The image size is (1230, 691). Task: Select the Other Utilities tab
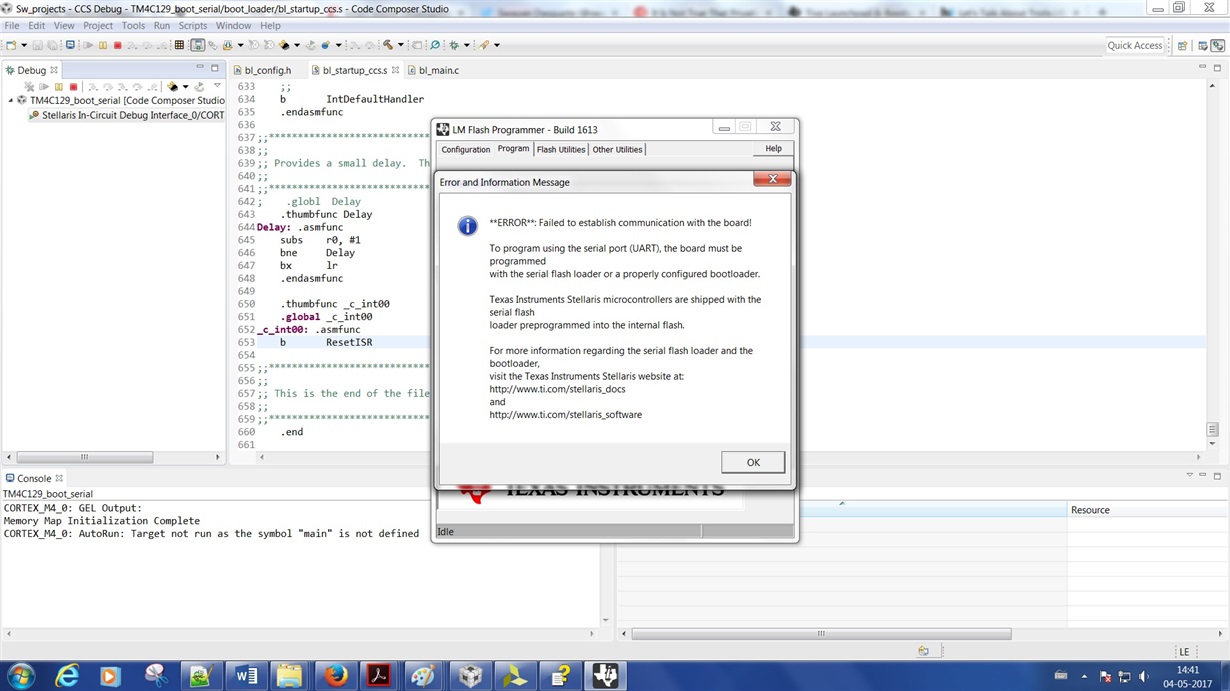tap(617, 149)
